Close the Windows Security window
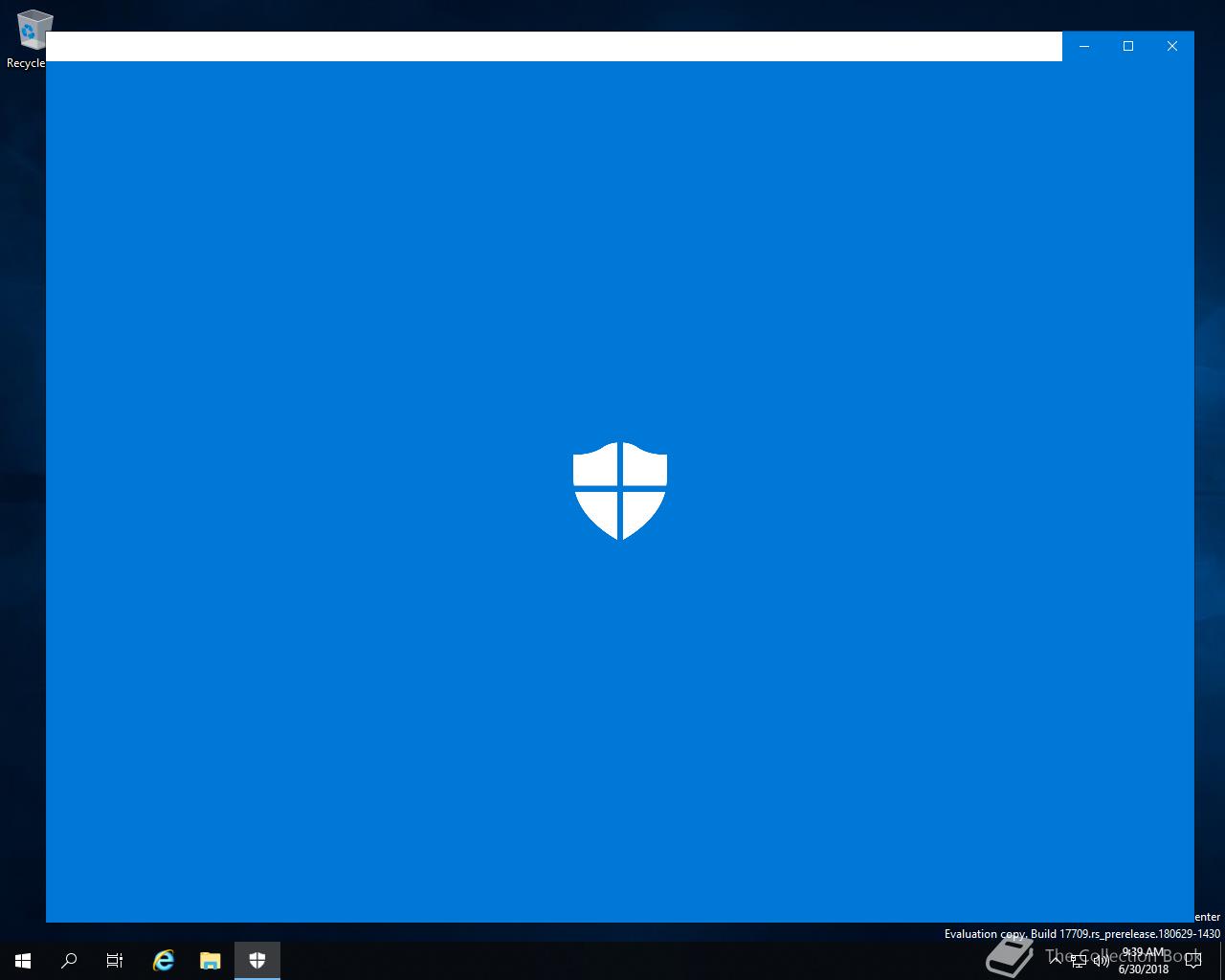 (1172, 46)
